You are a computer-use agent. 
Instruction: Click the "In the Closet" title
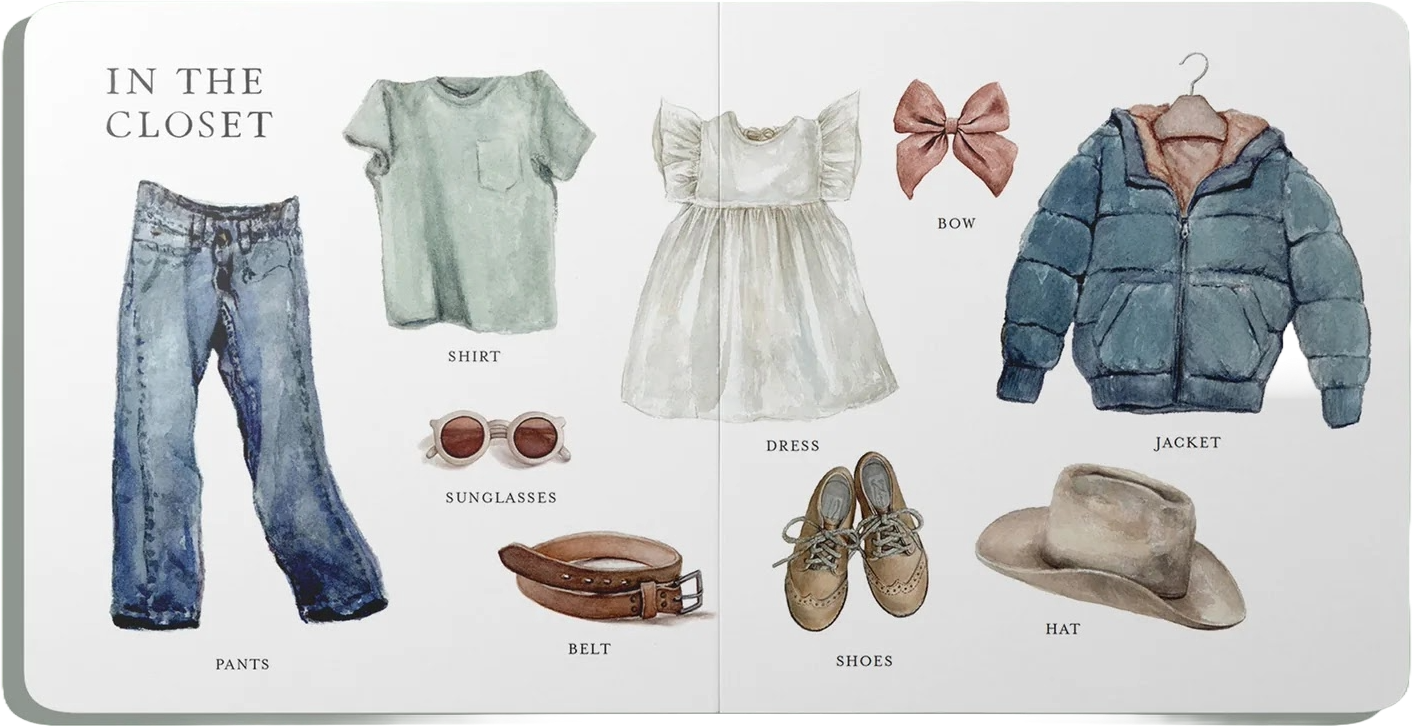click(190, 102)
